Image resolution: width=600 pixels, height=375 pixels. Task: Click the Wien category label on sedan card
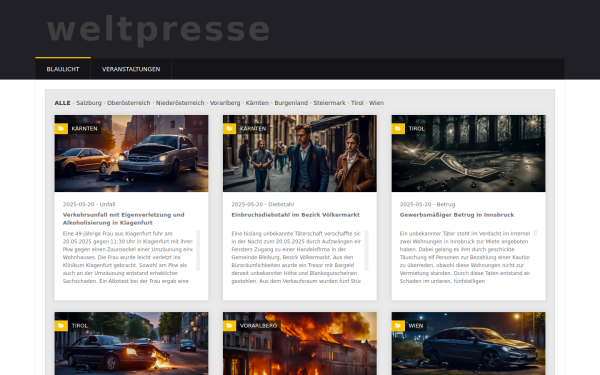(416, 326)
